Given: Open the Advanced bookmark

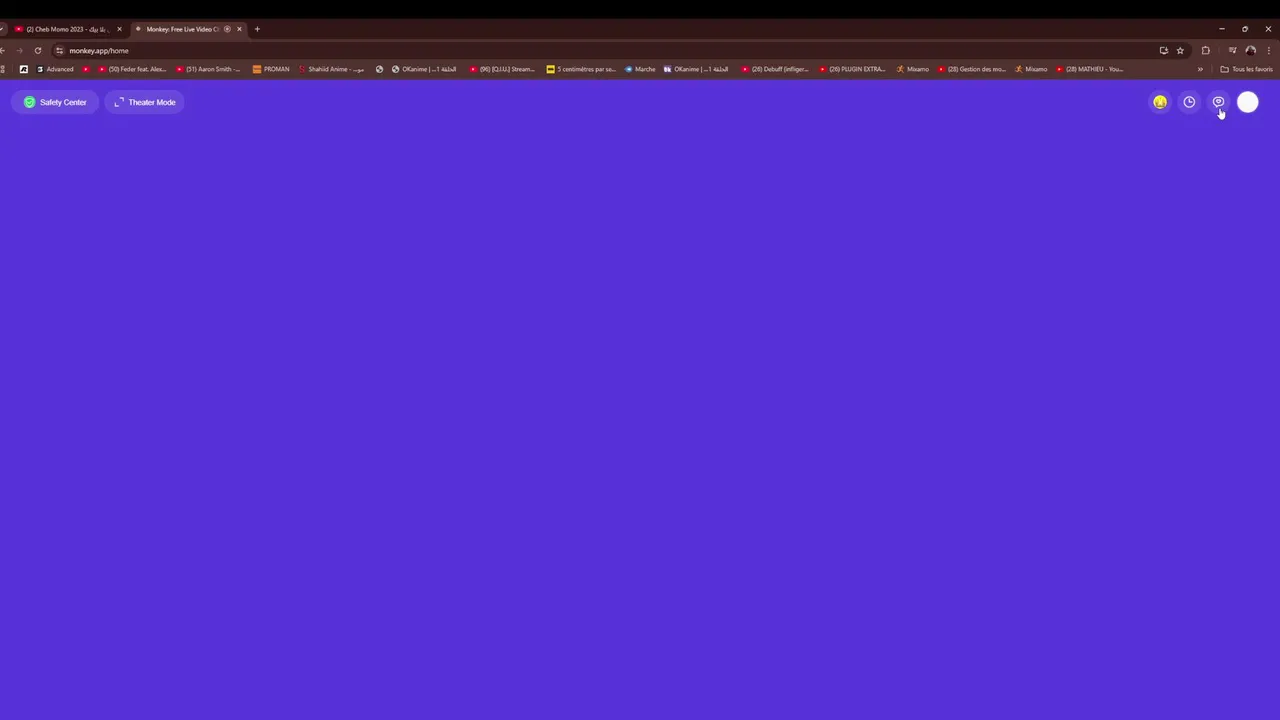Looking at the screenshot, I should point(55,69).
